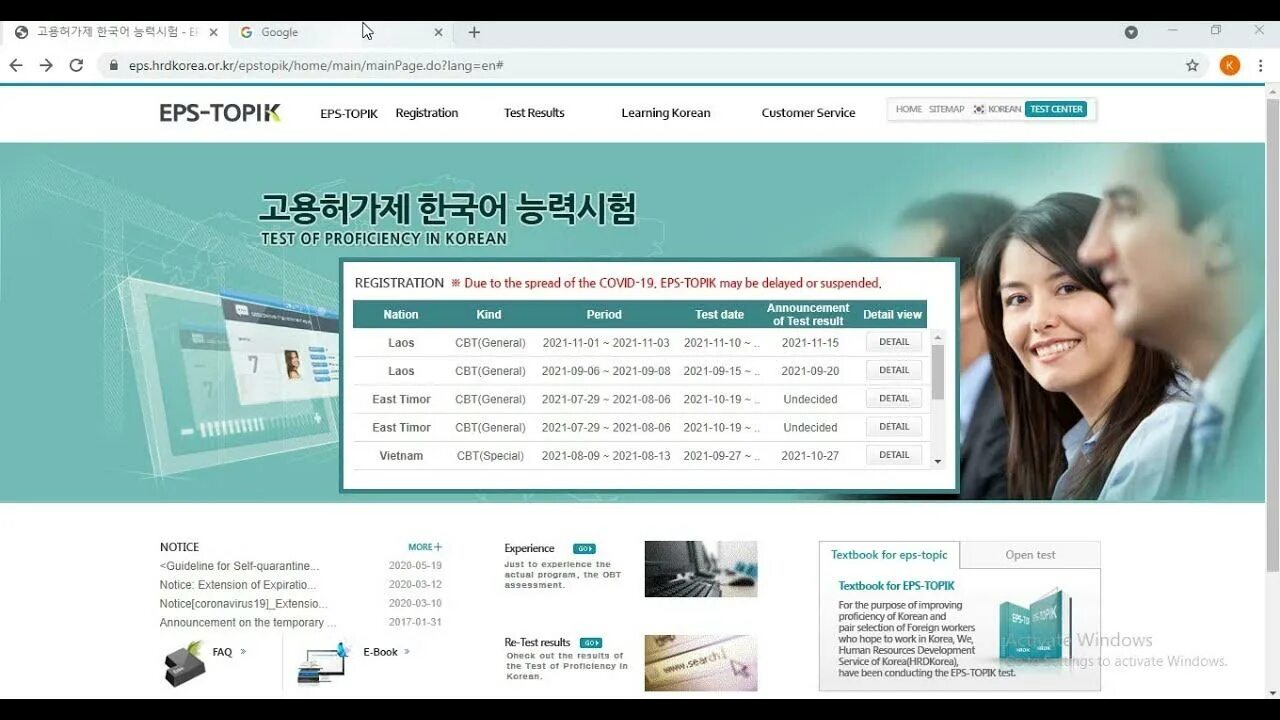Click the Vietnam nation cell

[401, 456]
